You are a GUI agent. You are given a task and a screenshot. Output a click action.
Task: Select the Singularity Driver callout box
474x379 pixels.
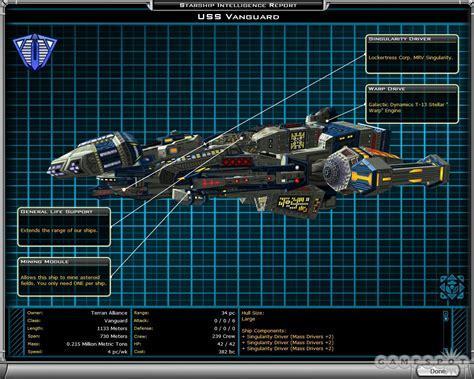[412, 54]
